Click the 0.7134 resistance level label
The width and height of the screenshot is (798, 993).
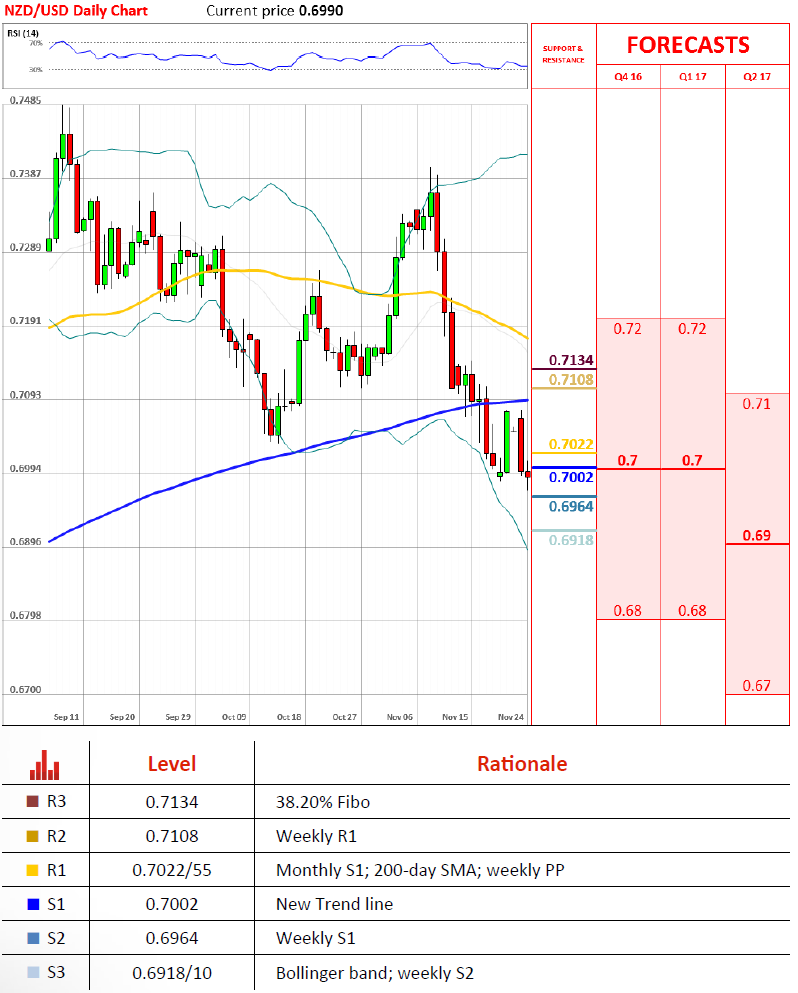(571, 360)
